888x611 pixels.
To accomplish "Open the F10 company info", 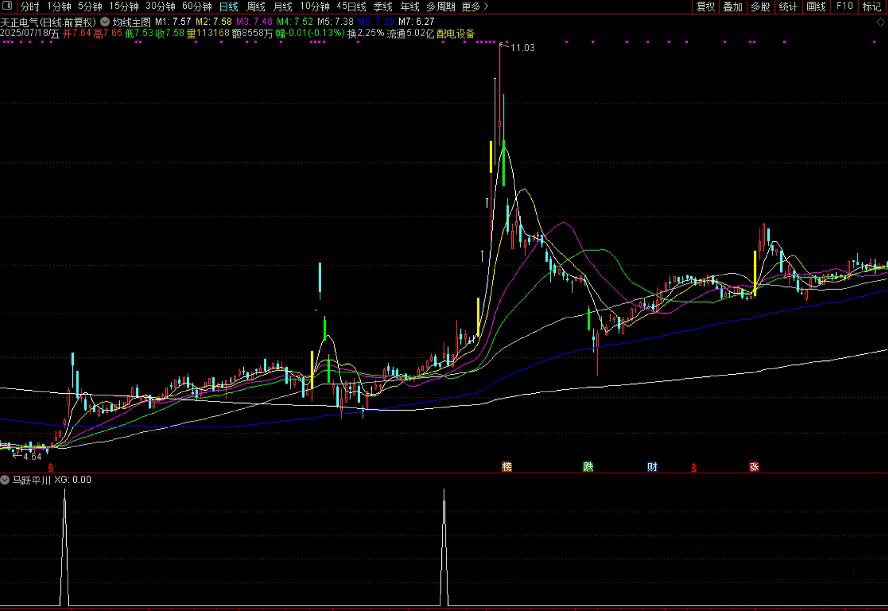I will (x=844, y=7).
